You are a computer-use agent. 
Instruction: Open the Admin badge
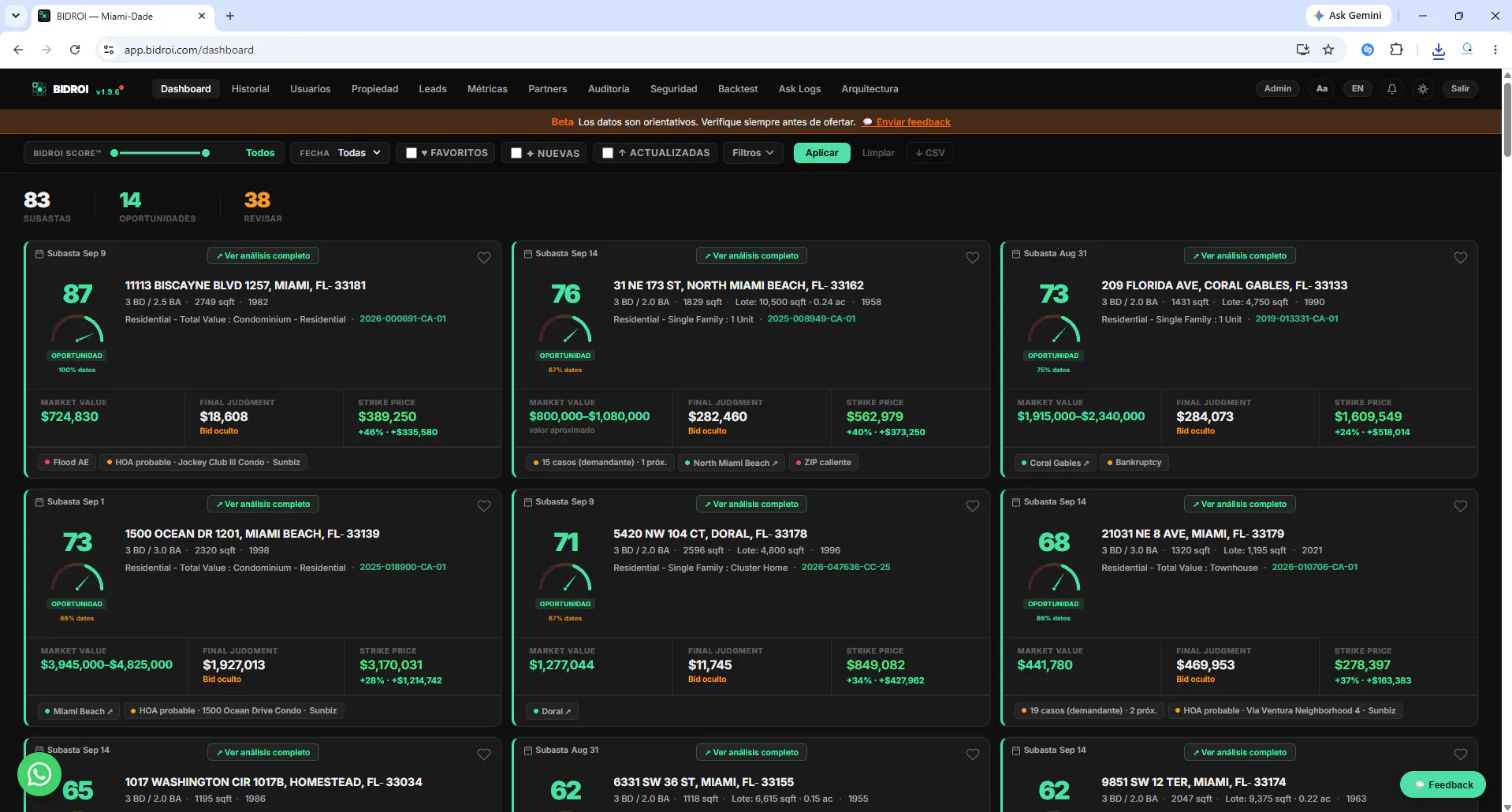[1278, 89]
